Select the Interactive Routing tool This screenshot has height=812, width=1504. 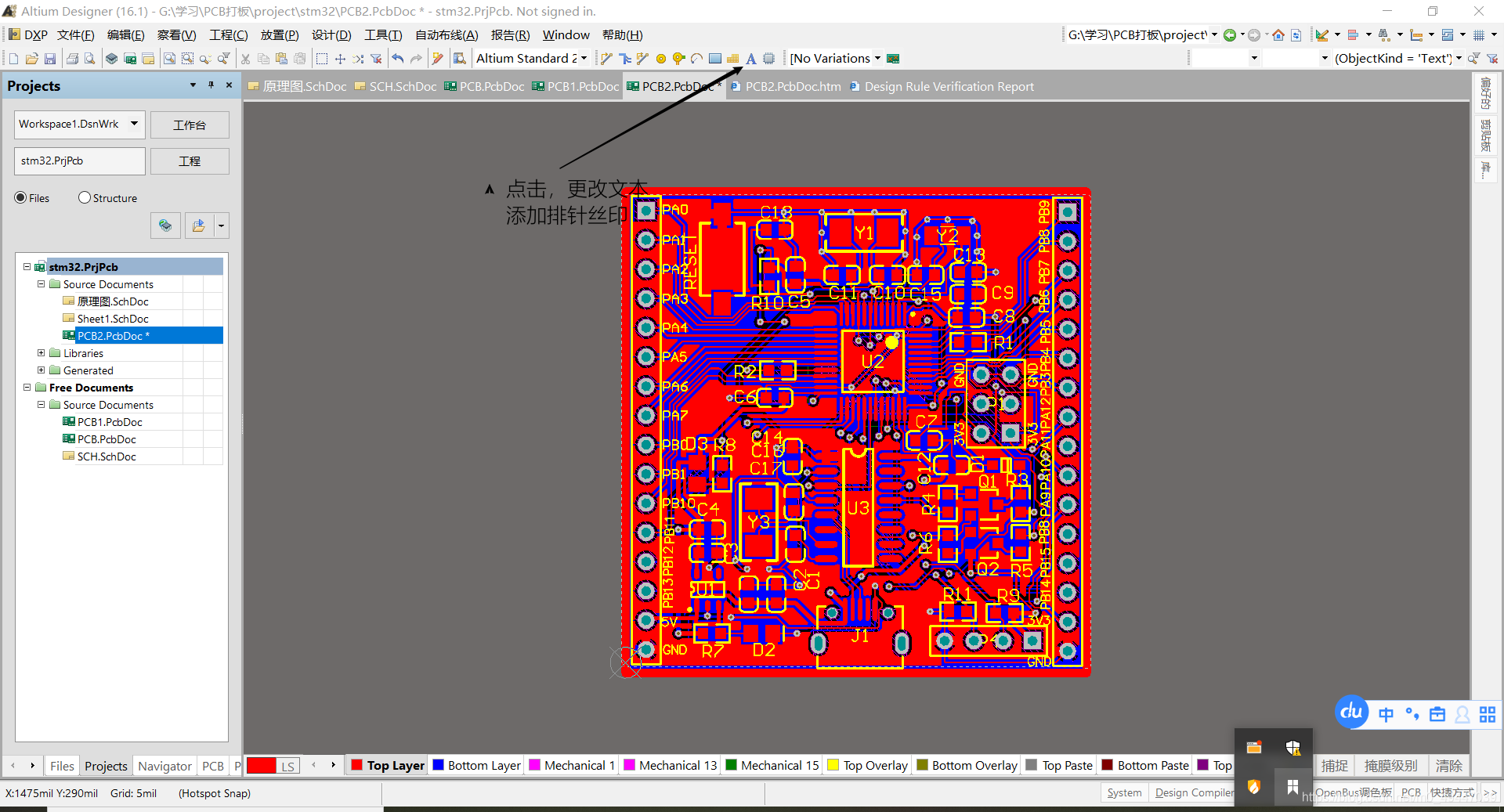(606, 59)
